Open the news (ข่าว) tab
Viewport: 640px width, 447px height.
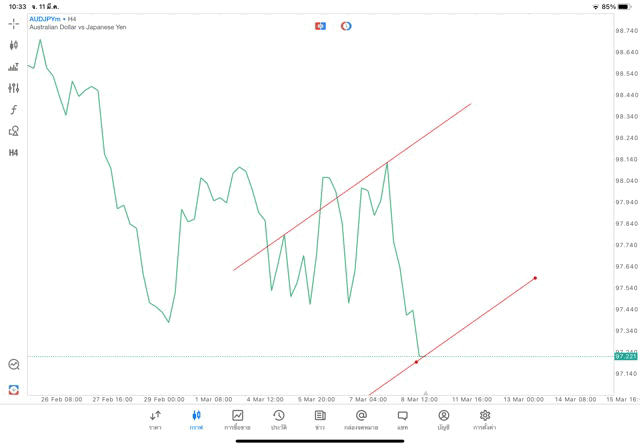pyautogui.click(x=320, y=420)
